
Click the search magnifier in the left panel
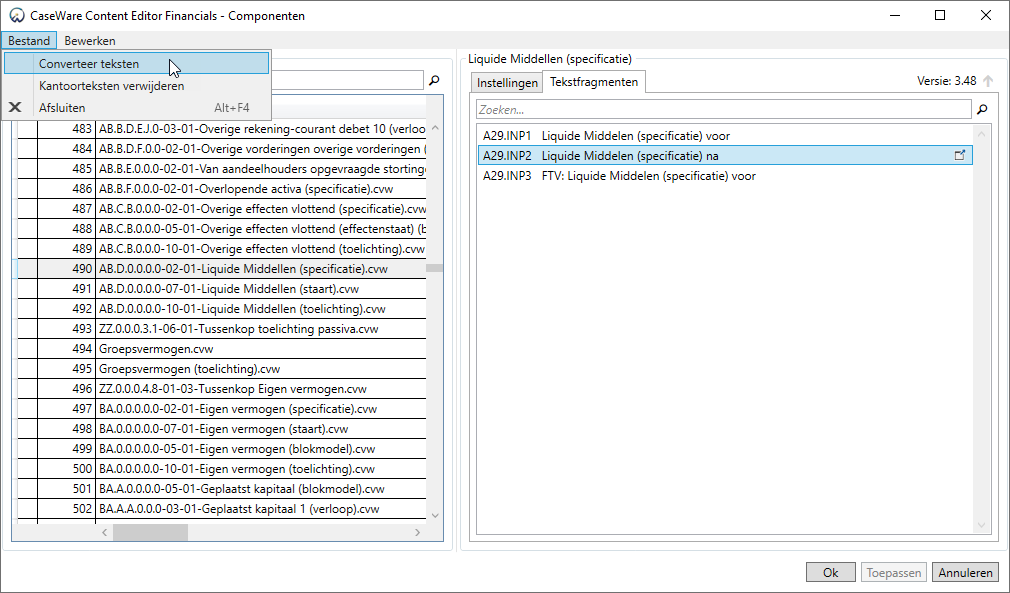tap(434, 80)
